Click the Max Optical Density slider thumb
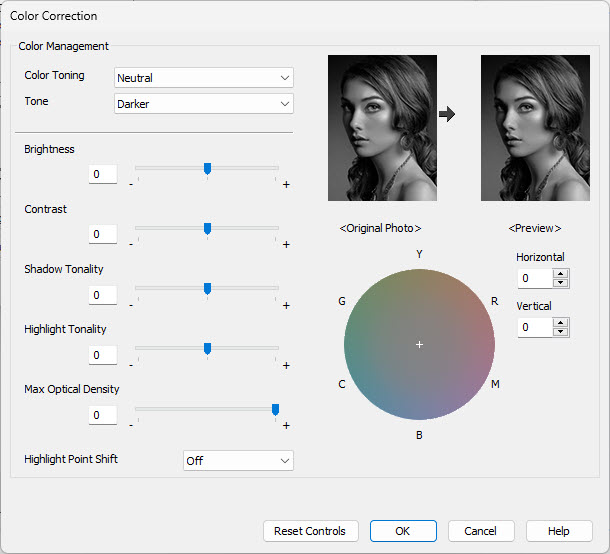The width and height of the screenshot is (610, 554). point(275,409)
